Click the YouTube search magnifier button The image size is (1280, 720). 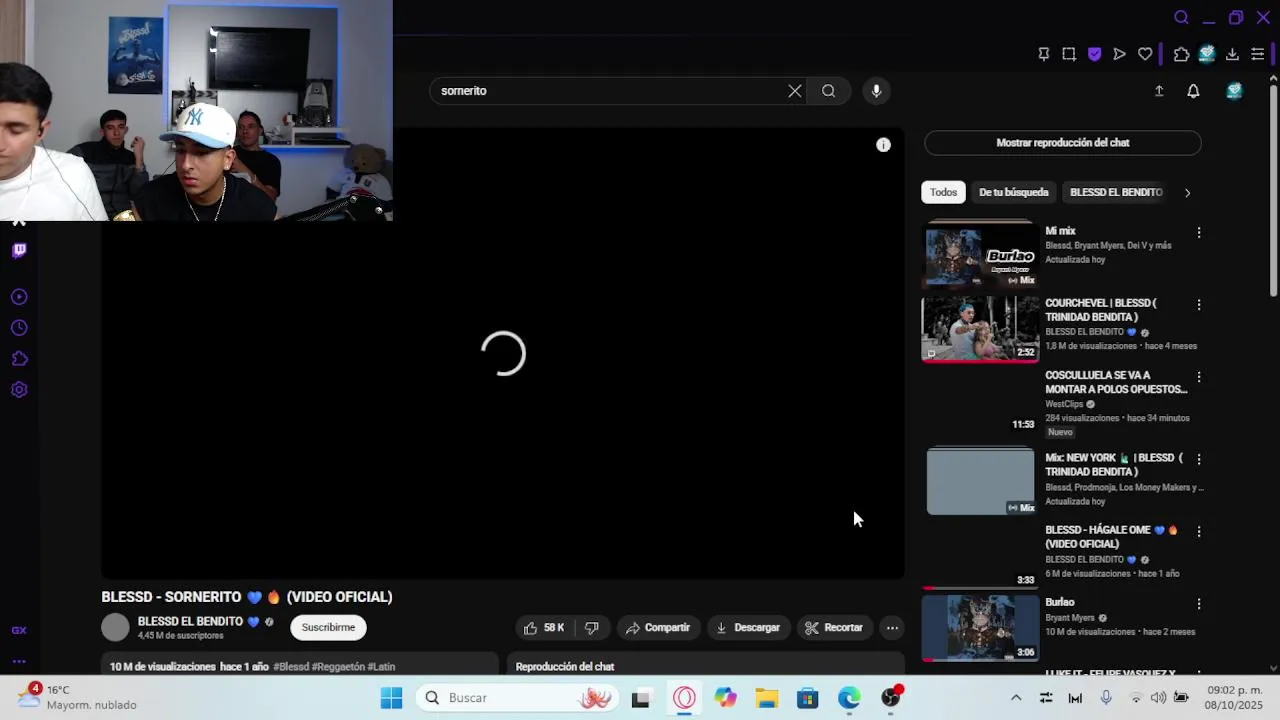click(x=829, y=91)
